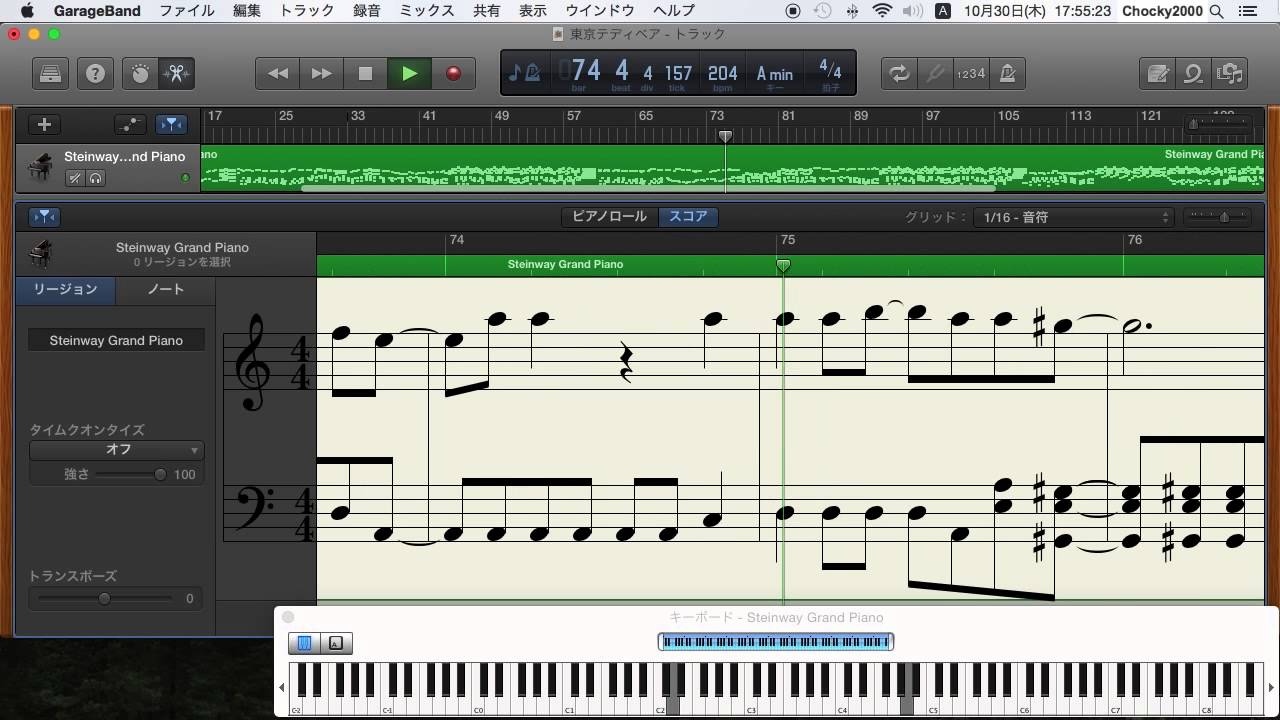Start playback with the Play button
1280x720 pixels.
(409, 74)
